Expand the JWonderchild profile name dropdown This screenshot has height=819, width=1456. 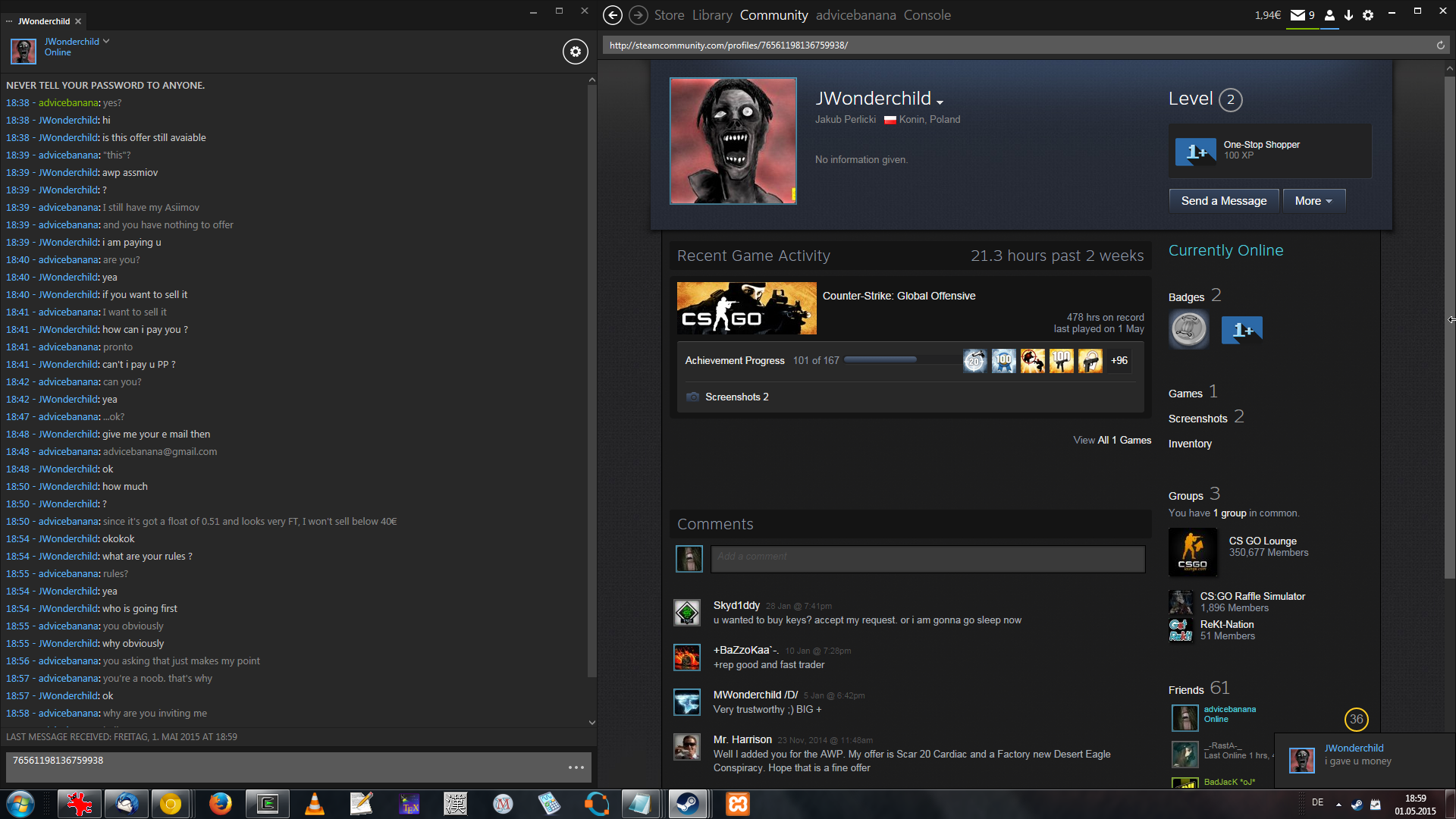(940, 102)
